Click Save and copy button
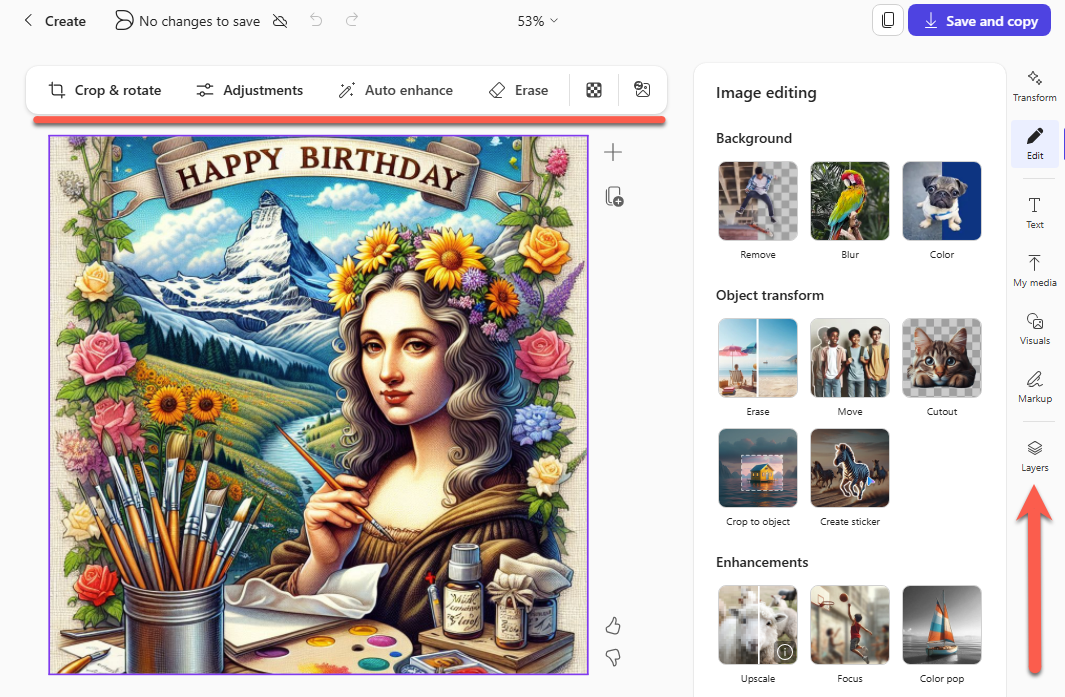Viewport: 1065px width, 697px height. [979, 20]
